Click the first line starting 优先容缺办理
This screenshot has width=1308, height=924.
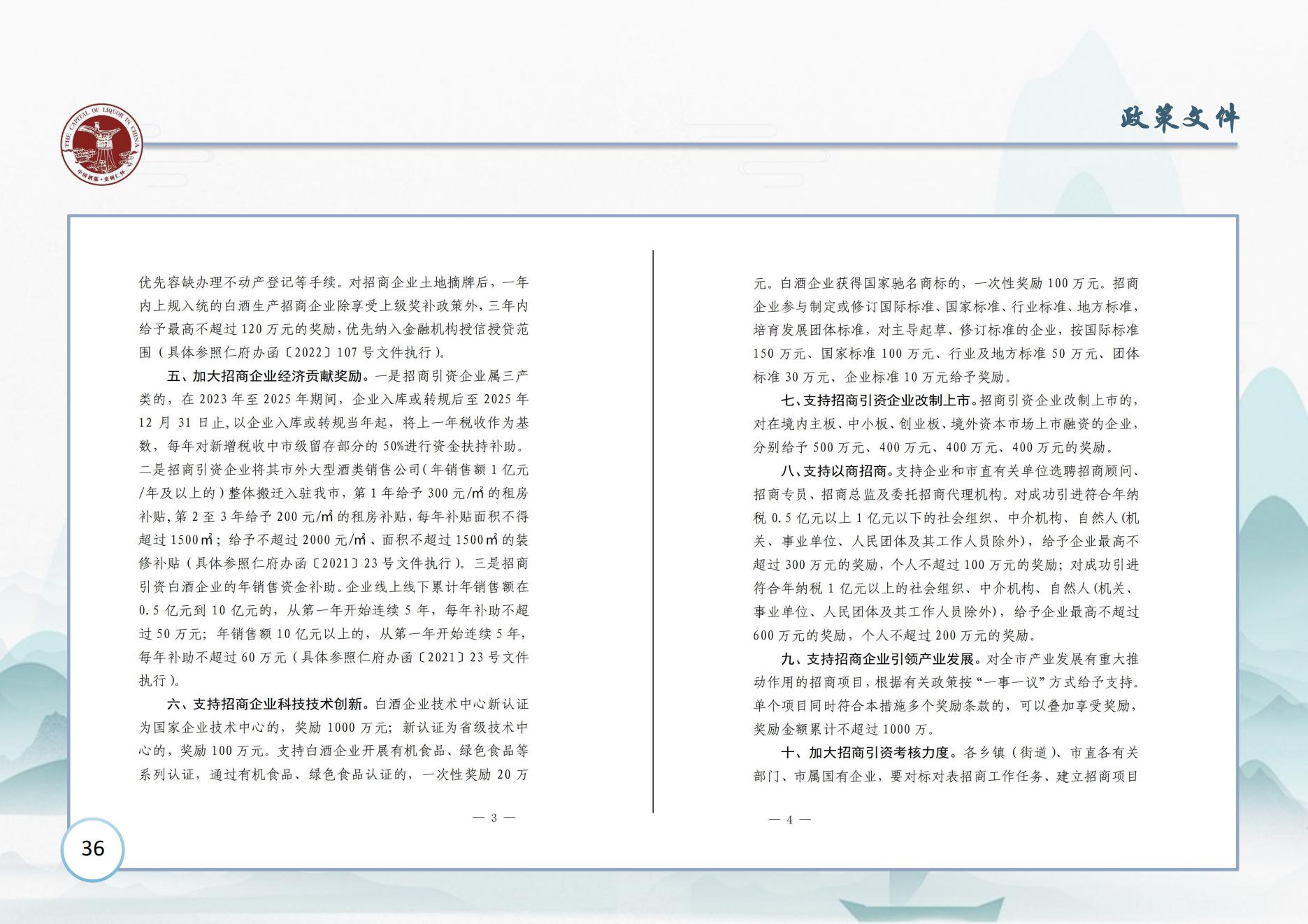coord(333,282)
